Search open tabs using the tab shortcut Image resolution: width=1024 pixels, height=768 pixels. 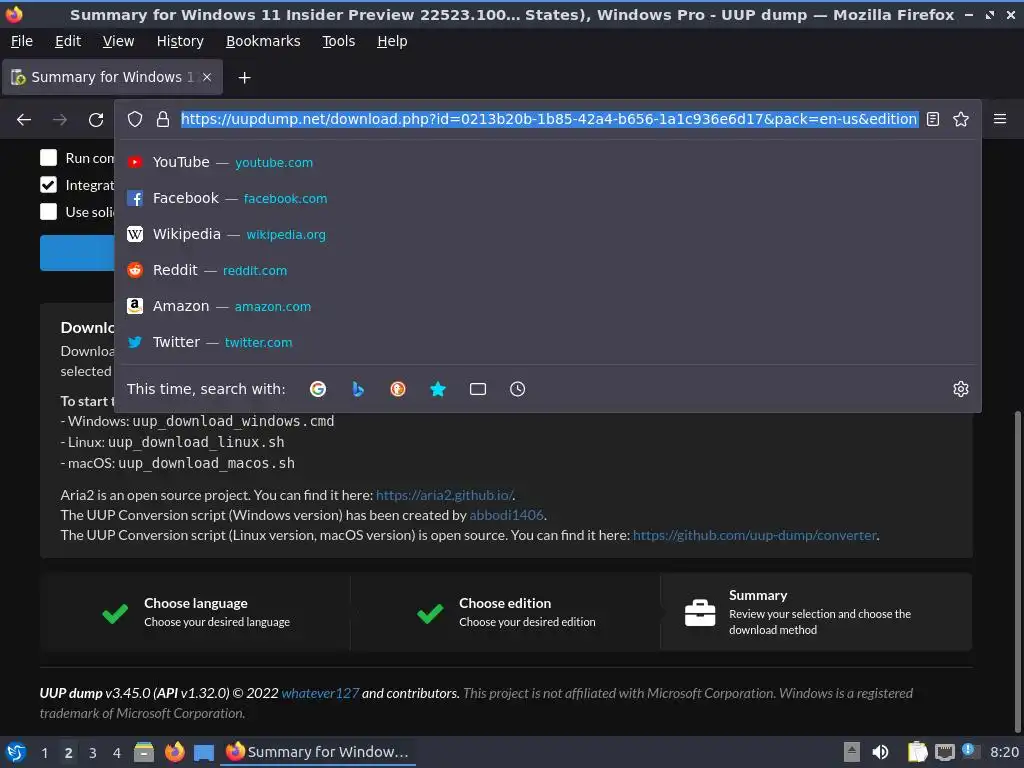478,389
